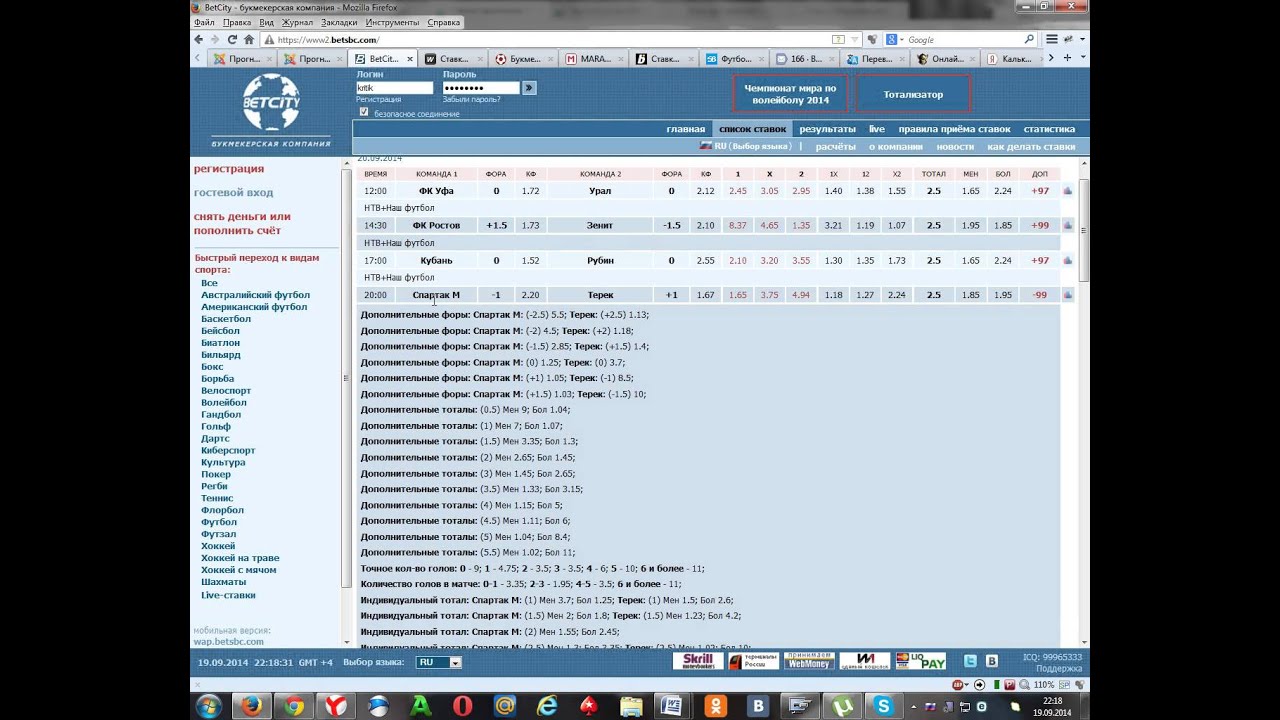
Task: Toggle the безопасное соединение checkbox
Action: [363, 112]
